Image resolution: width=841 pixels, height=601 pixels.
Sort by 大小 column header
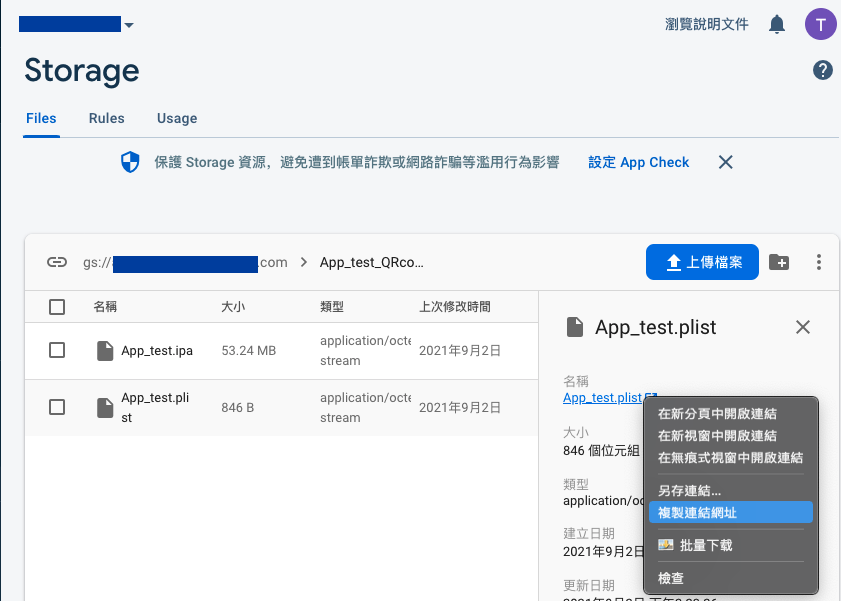point(233,307)
